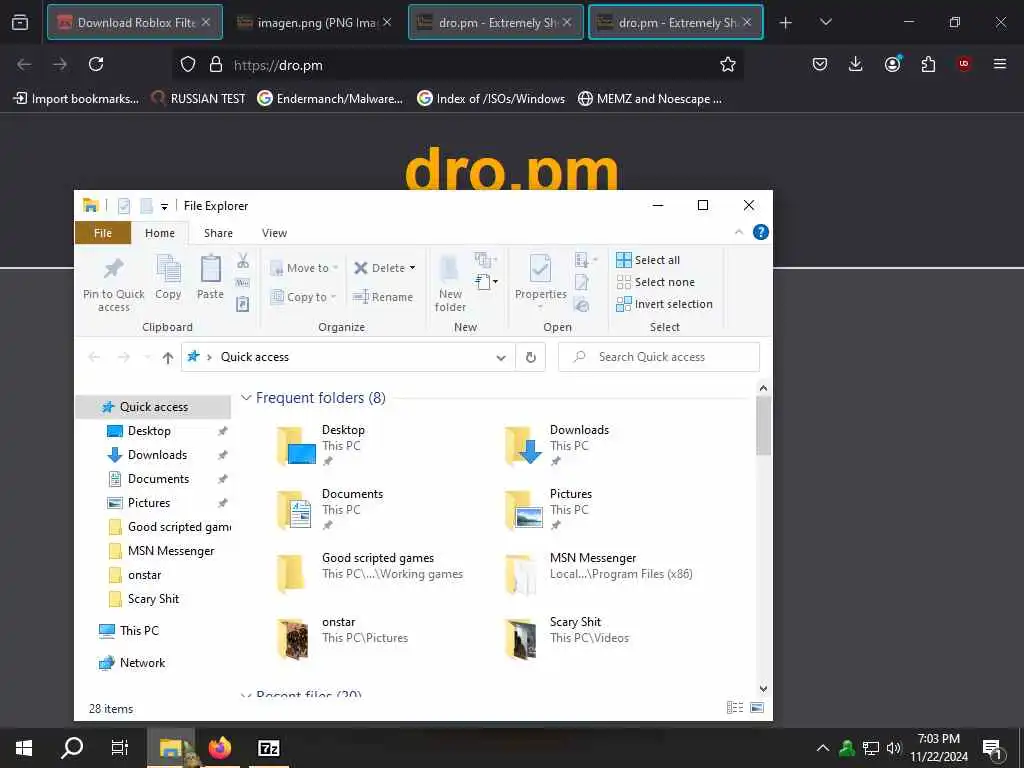Image resolution: width=1024 pixels, height=768 pixels.
Task: Open Customize Quick Access Toolbar dropdown
Action: pyautogui.click(x=164, y=206)
